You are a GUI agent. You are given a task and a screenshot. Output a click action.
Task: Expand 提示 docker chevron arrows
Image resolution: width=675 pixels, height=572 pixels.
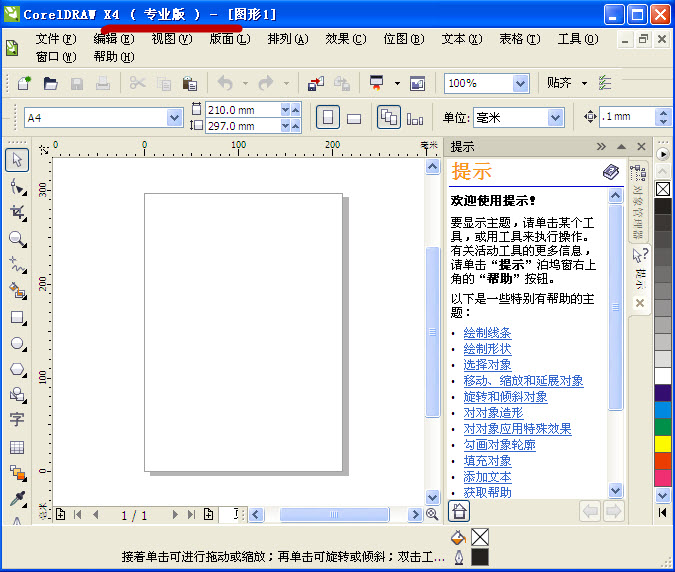601,147
